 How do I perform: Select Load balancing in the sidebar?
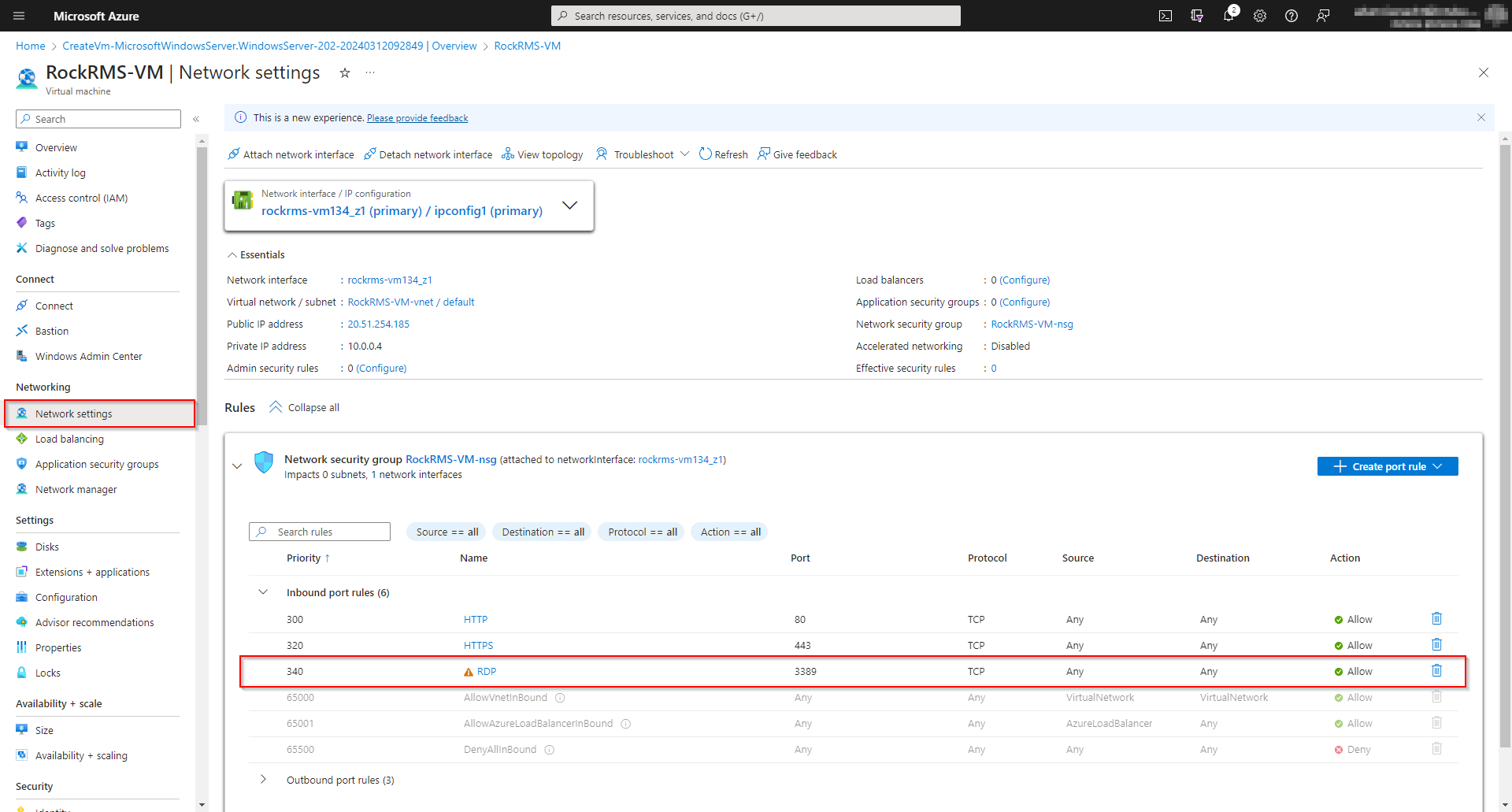click(69, 439)
